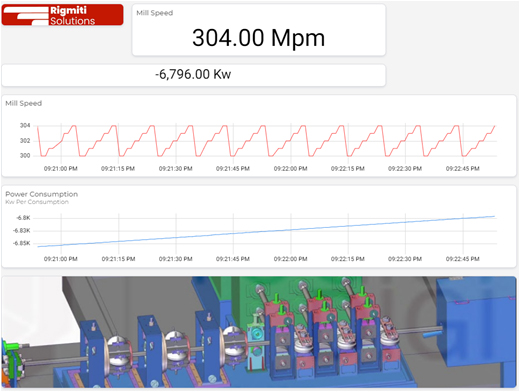
Task: Click the 304 axis label on Mill Speed chart
Action: pyautogui.click(x=25, y=126)
